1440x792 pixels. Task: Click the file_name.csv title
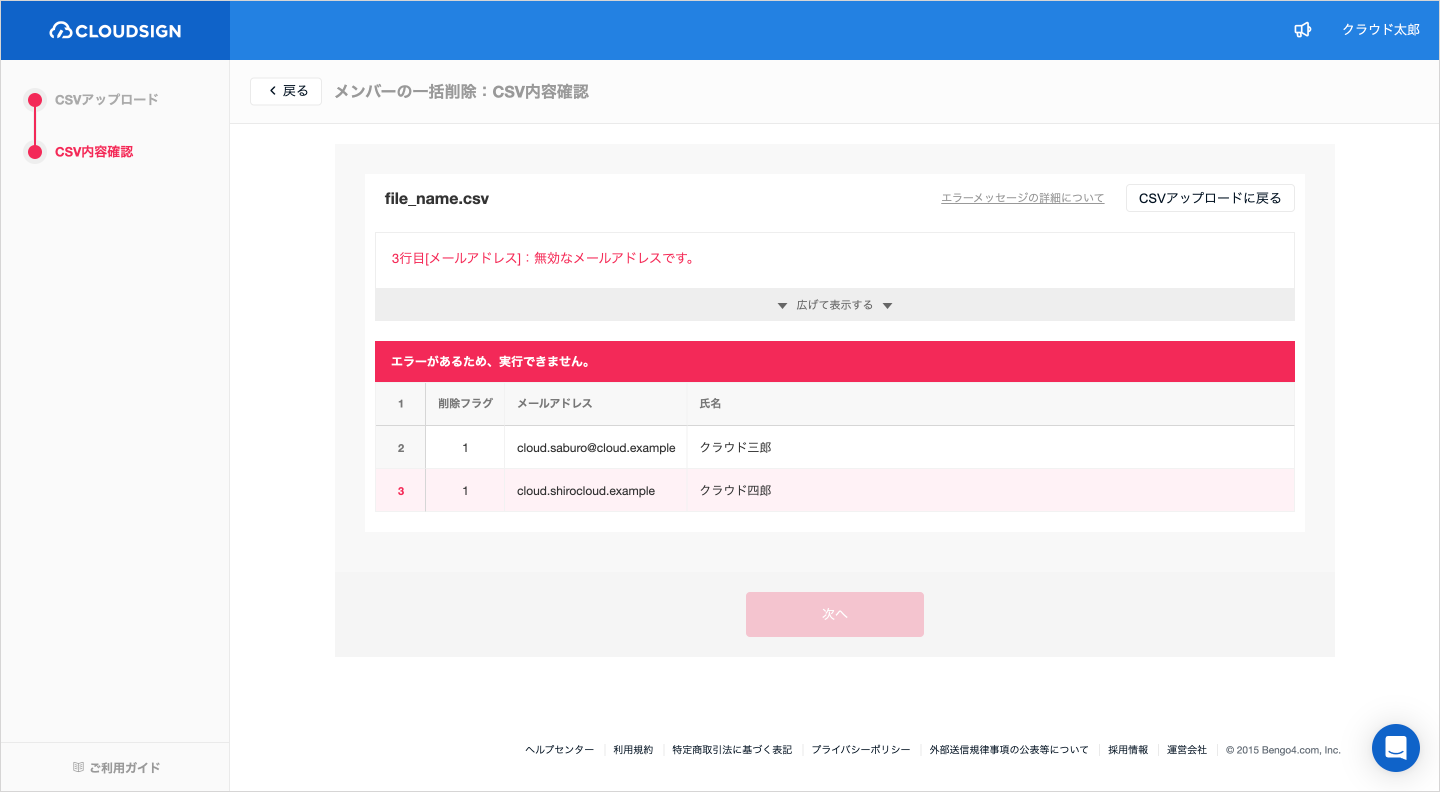pos(437,199)
